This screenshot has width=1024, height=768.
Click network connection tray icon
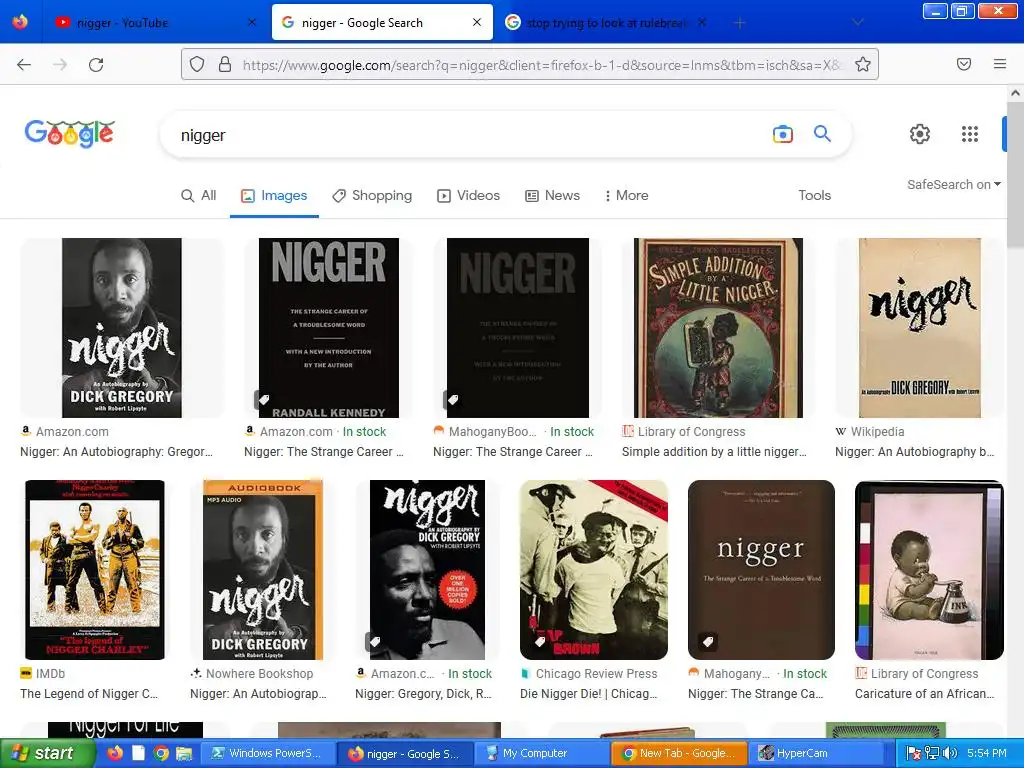coord(932,753)
